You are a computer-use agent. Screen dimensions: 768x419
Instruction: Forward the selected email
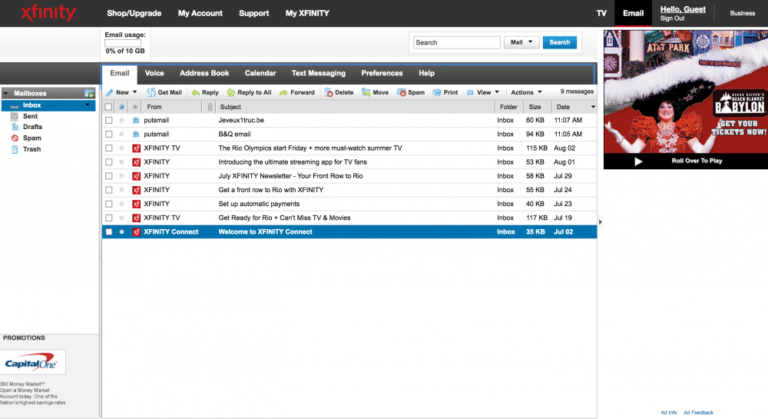click(x=283, y=92)
